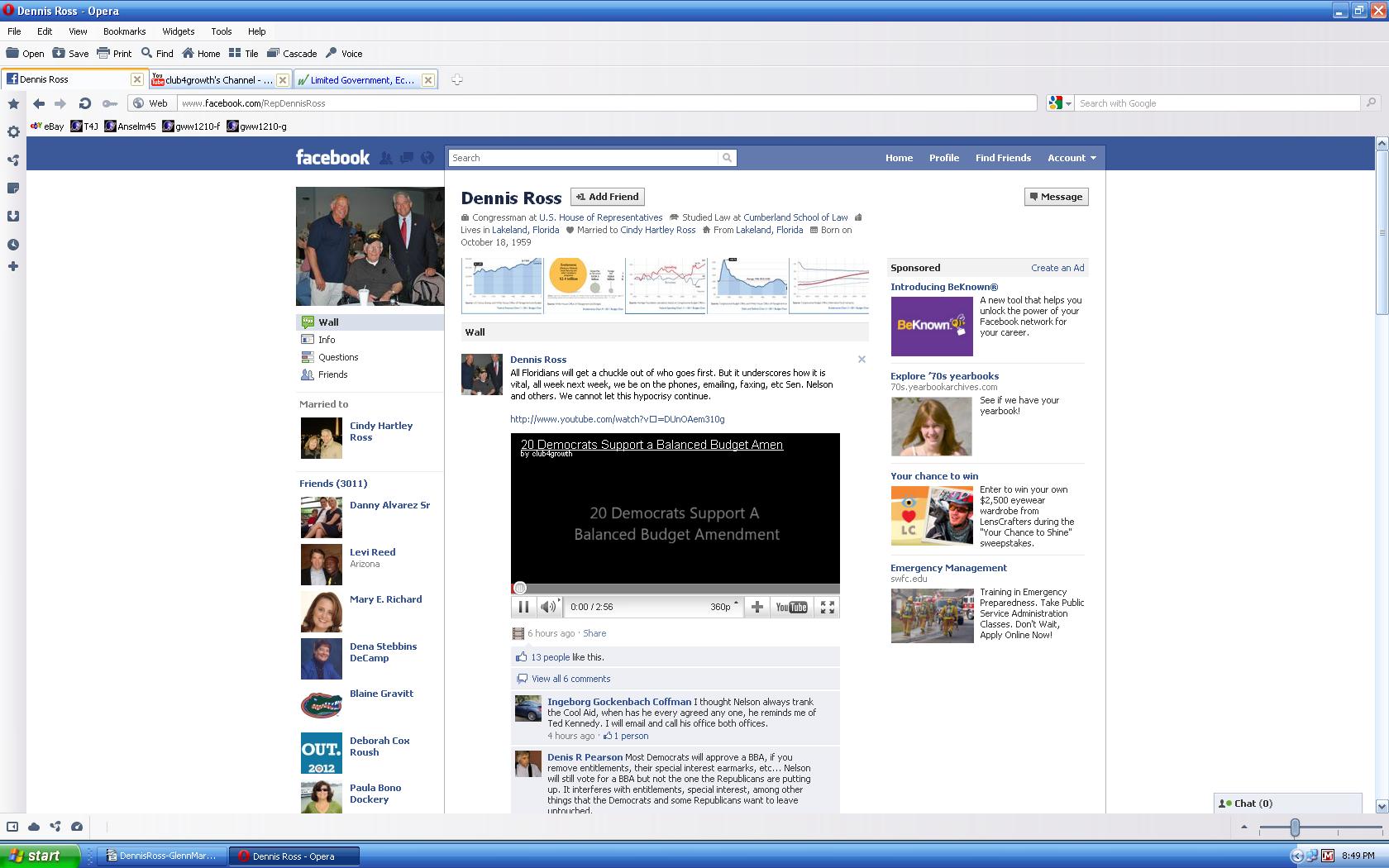This screenshot has width=1389, height=868.
Task: Open the Cindy Hartley Ross profile link
Action: (x=381, y=432)
